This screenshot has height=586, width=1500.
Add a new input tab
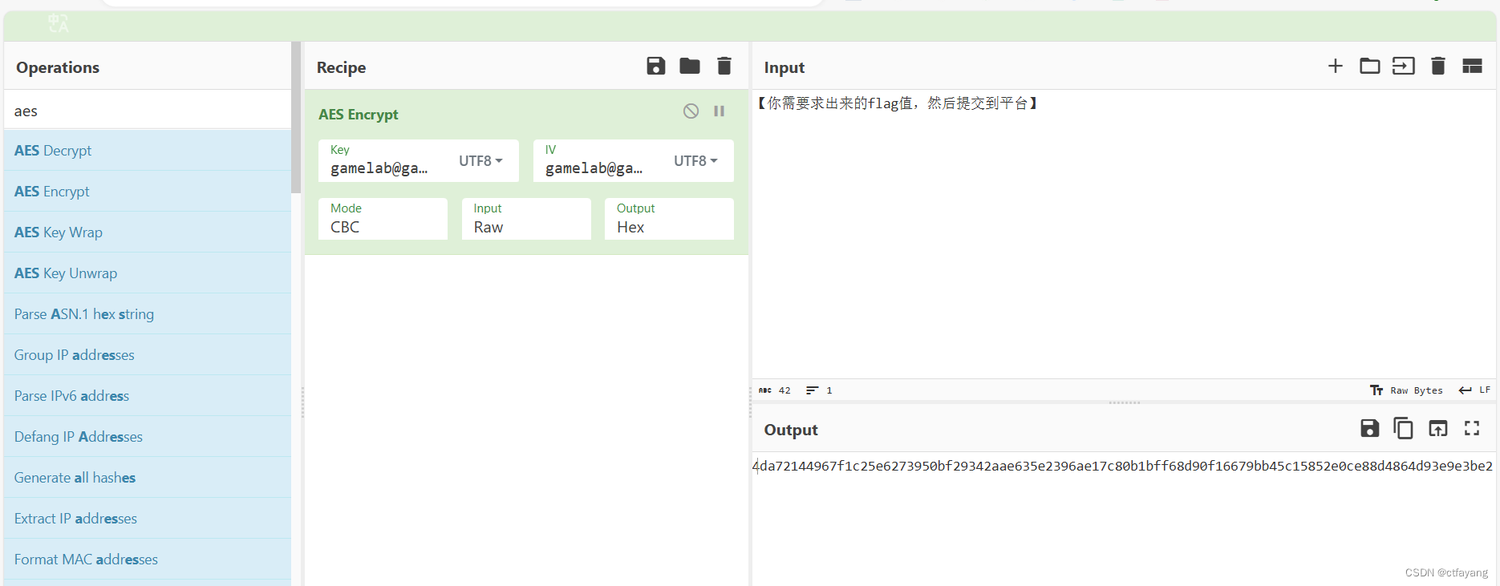pyautogui.click(x=1335, y=66)
